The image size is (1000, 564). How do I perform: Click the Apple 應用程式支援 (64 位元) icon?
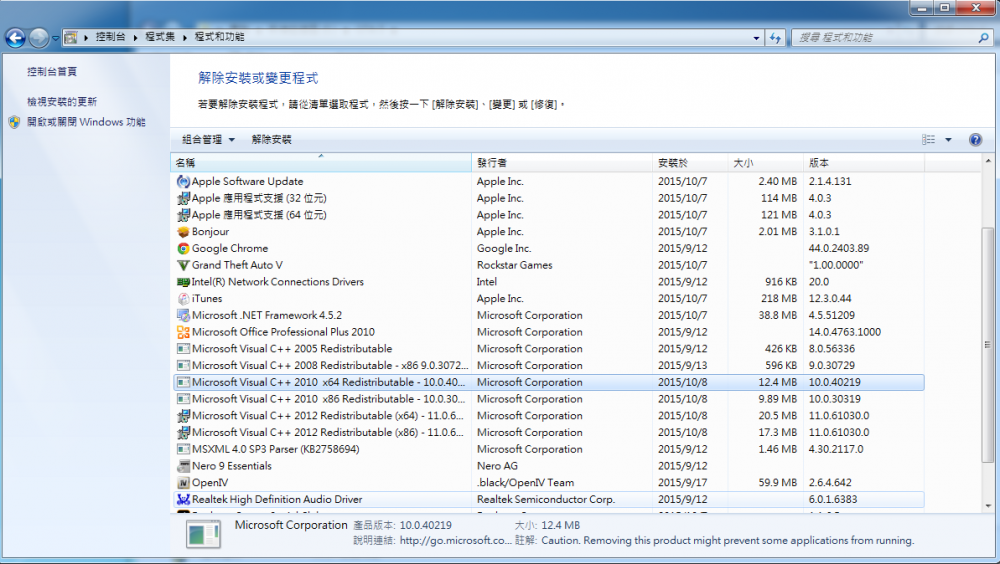183,215
